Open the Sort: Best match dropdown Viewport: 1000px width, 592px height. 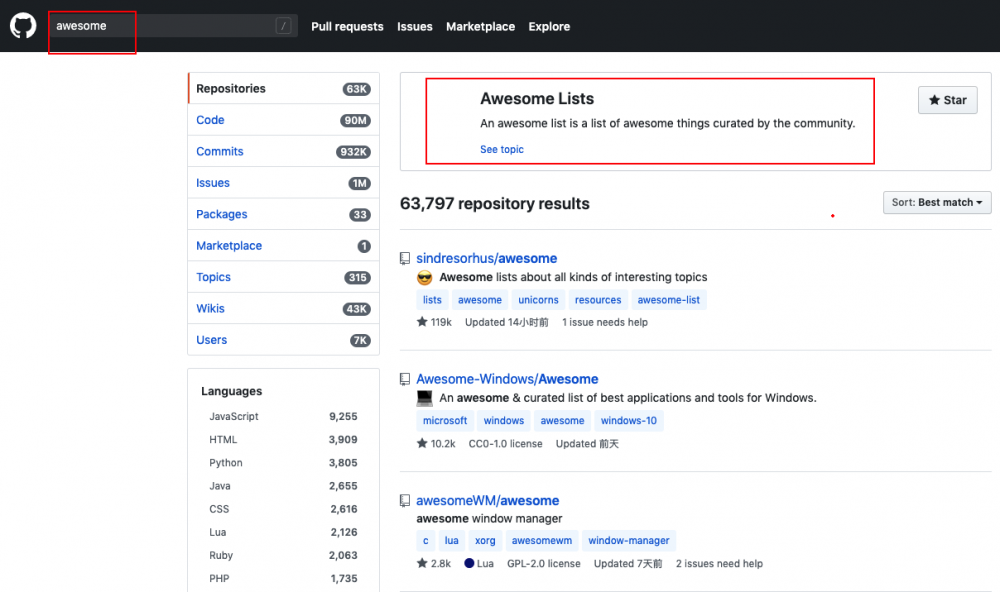coord(936,202)
